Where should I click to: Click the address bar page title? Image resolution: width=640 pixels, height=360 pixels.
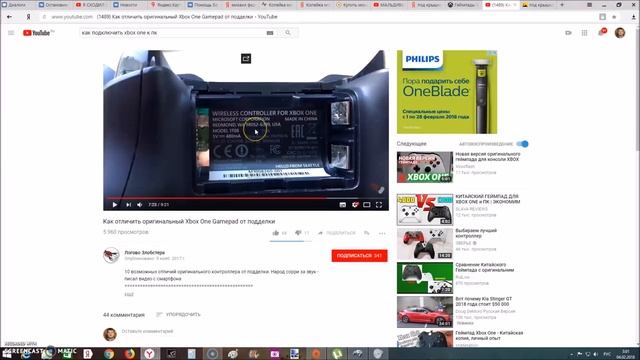pos(187,17)
